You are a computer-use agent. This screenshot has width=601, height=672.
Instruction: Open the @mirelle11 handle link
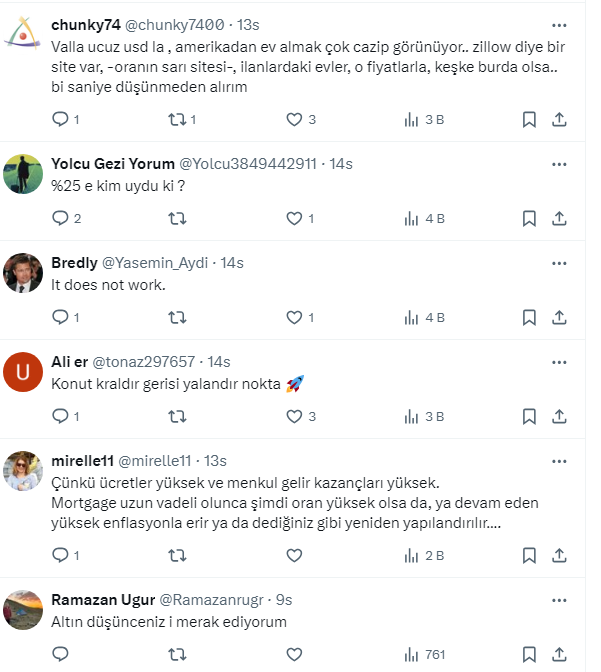[155, 460]
